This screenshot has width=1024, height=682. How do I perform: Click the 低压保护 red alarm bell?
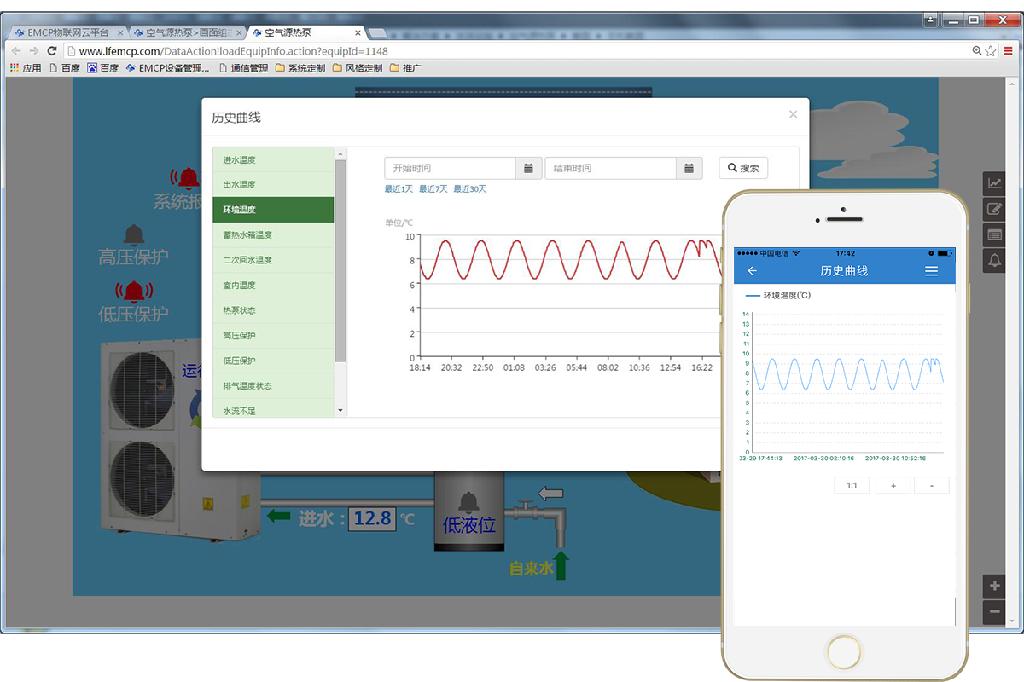point(134,291)
